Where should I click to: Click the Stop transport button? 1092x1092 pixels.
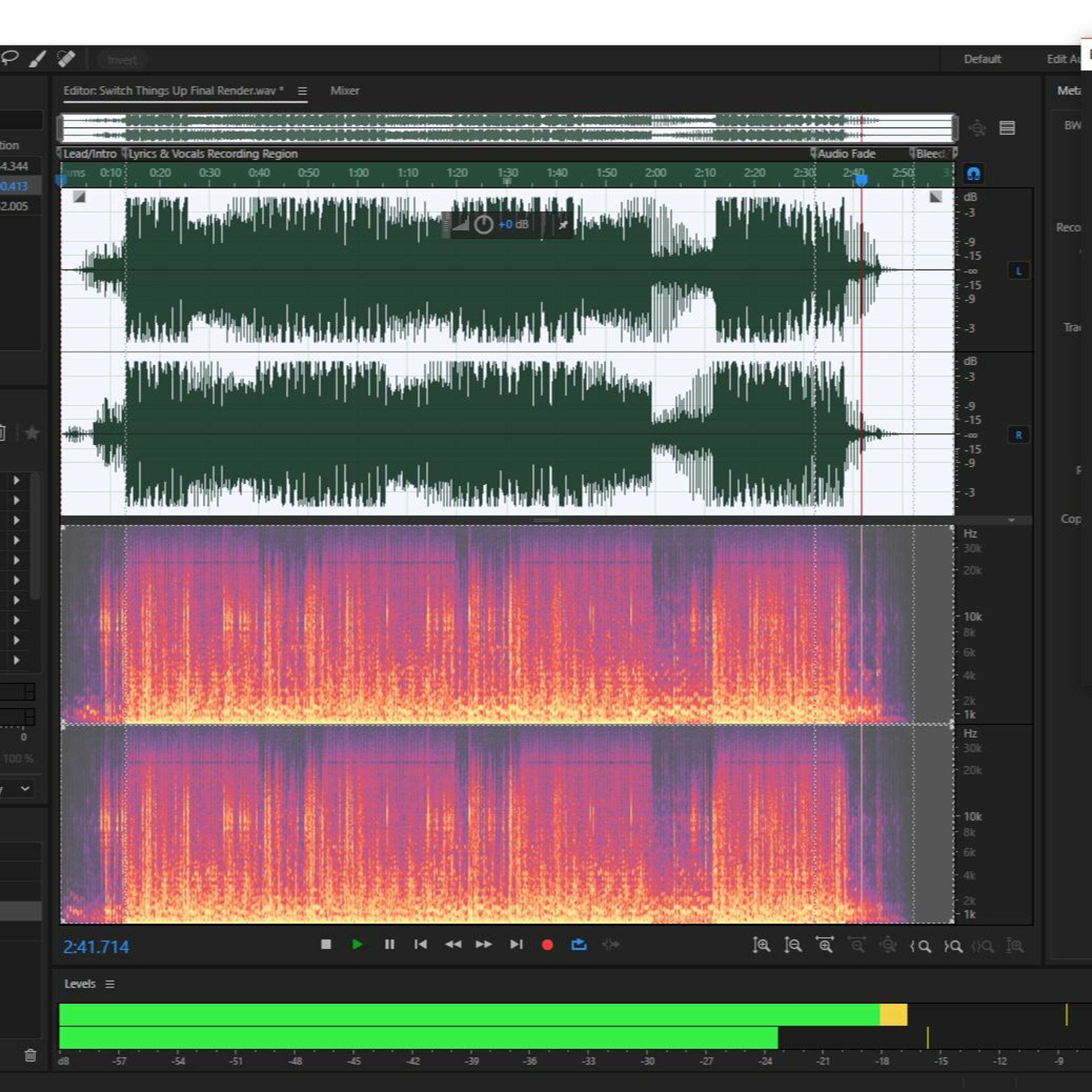(x=325, y=945)
